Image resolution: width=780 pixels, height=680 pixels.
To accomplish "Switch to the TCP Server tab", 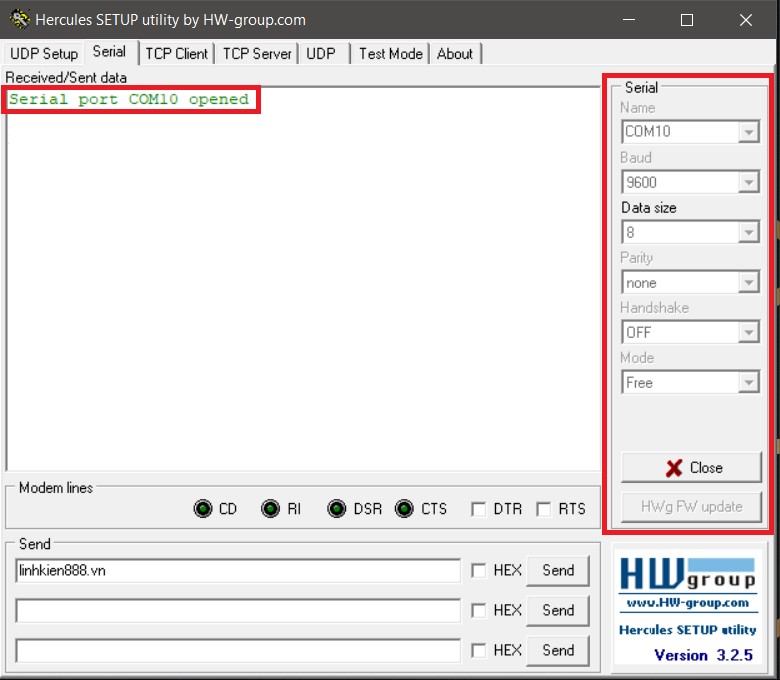I will (x=257, y=54).
